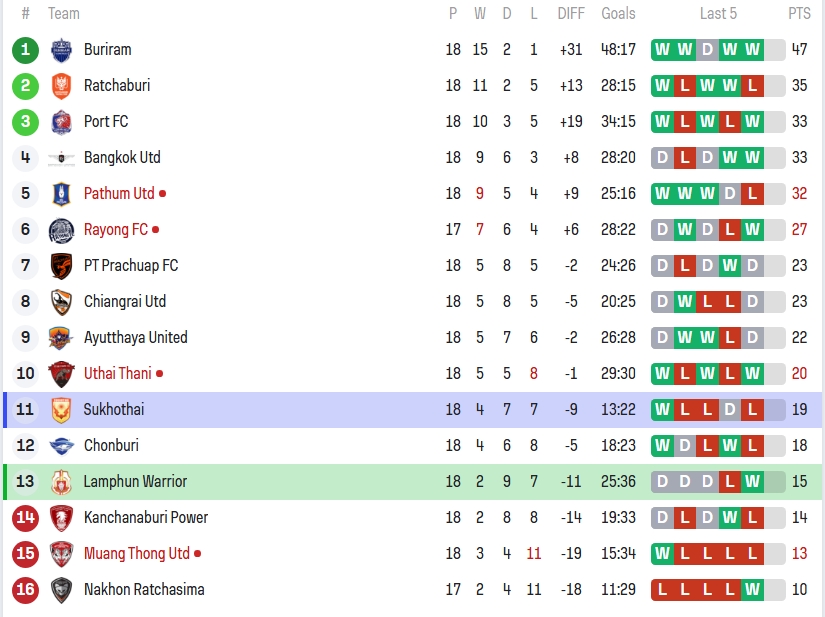Click Buriram's most recent win badge

pos(752,50)
